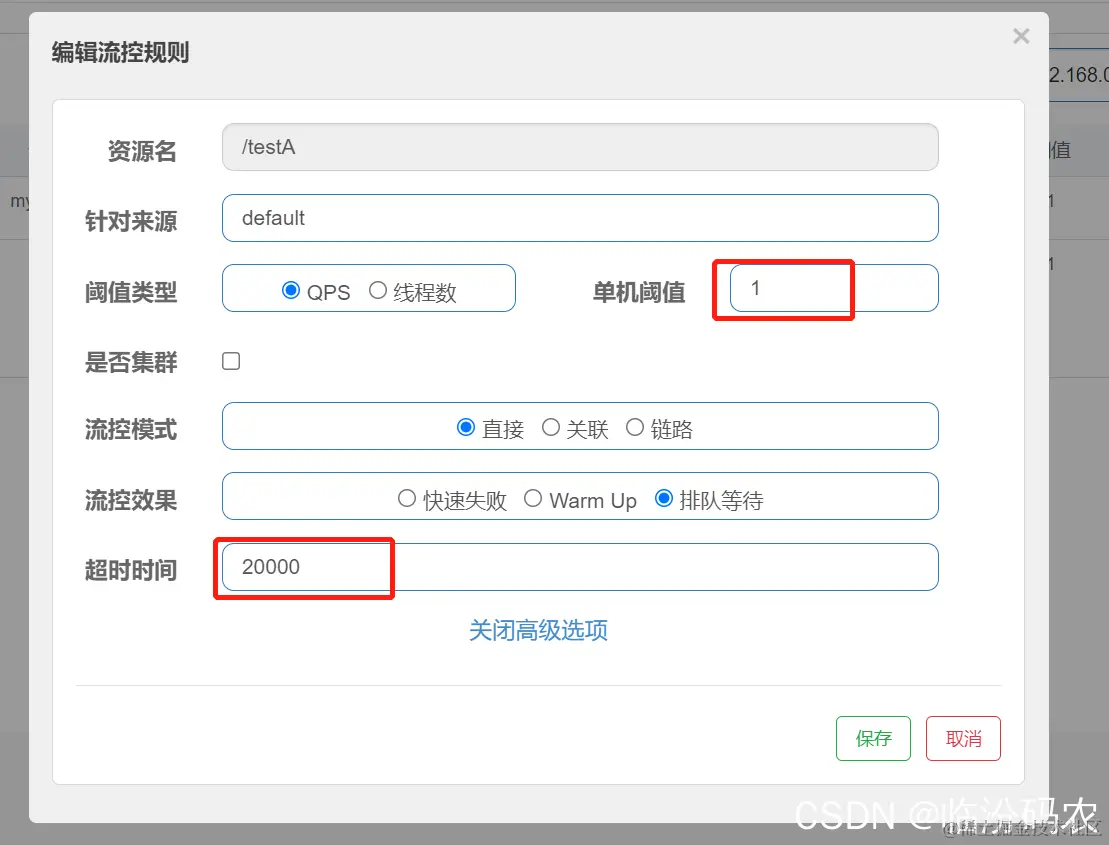Screen dimensions: 1109x845
Task: Select the QPS threshold type
Action: [291, 291]
